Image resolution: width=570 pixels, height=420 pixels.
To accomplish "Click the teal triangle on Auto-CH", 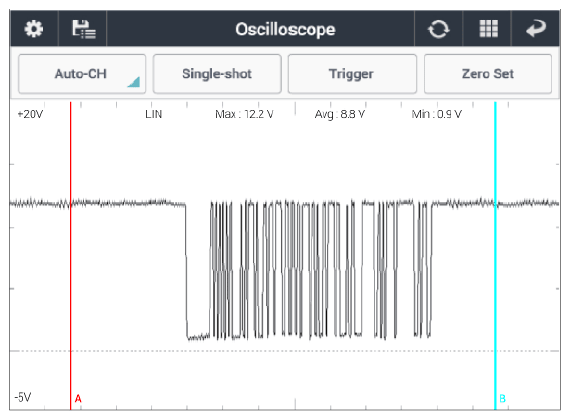I will click(x=134, y=82).
